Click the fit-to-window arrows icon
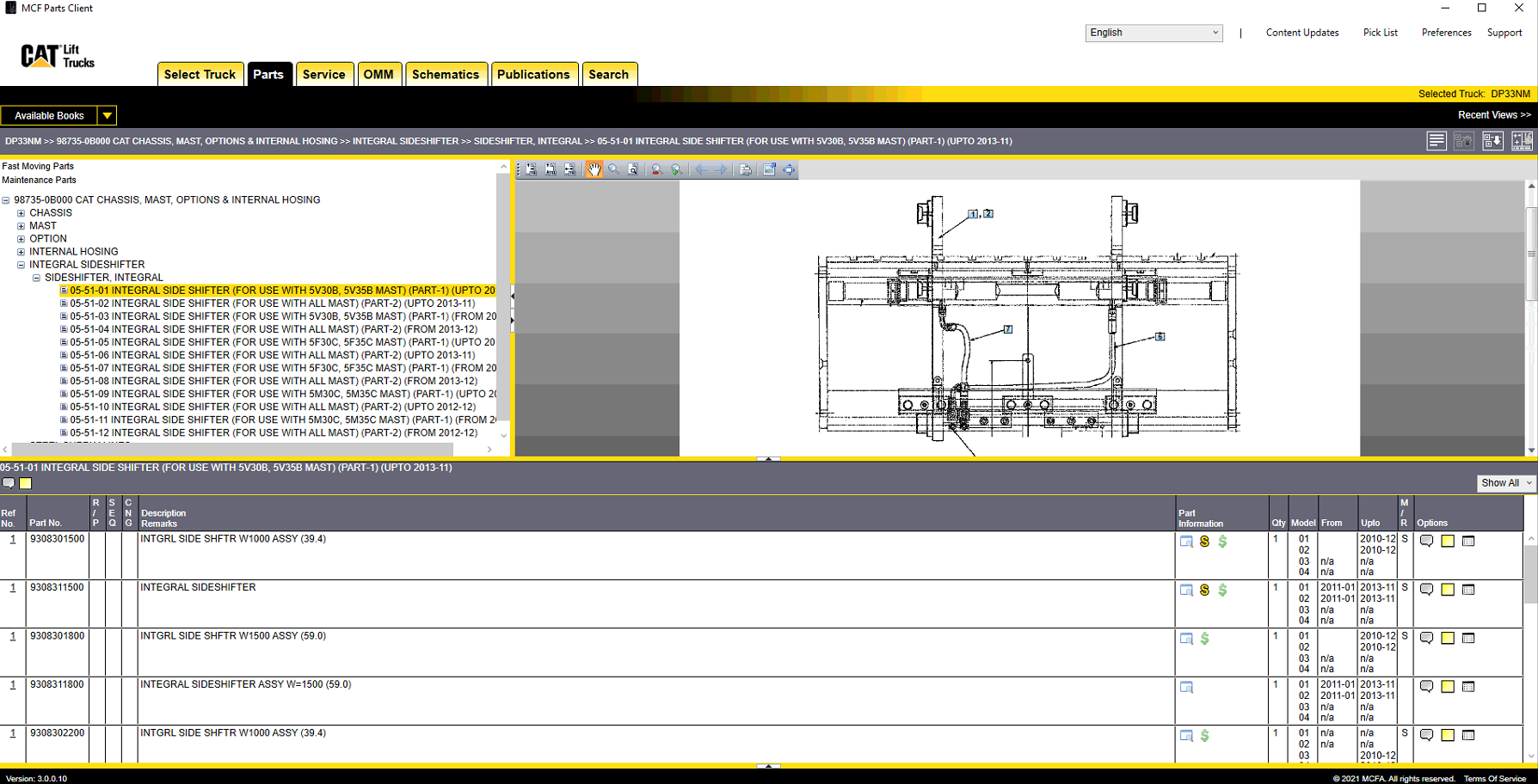1538x784 pixels. 789,169
